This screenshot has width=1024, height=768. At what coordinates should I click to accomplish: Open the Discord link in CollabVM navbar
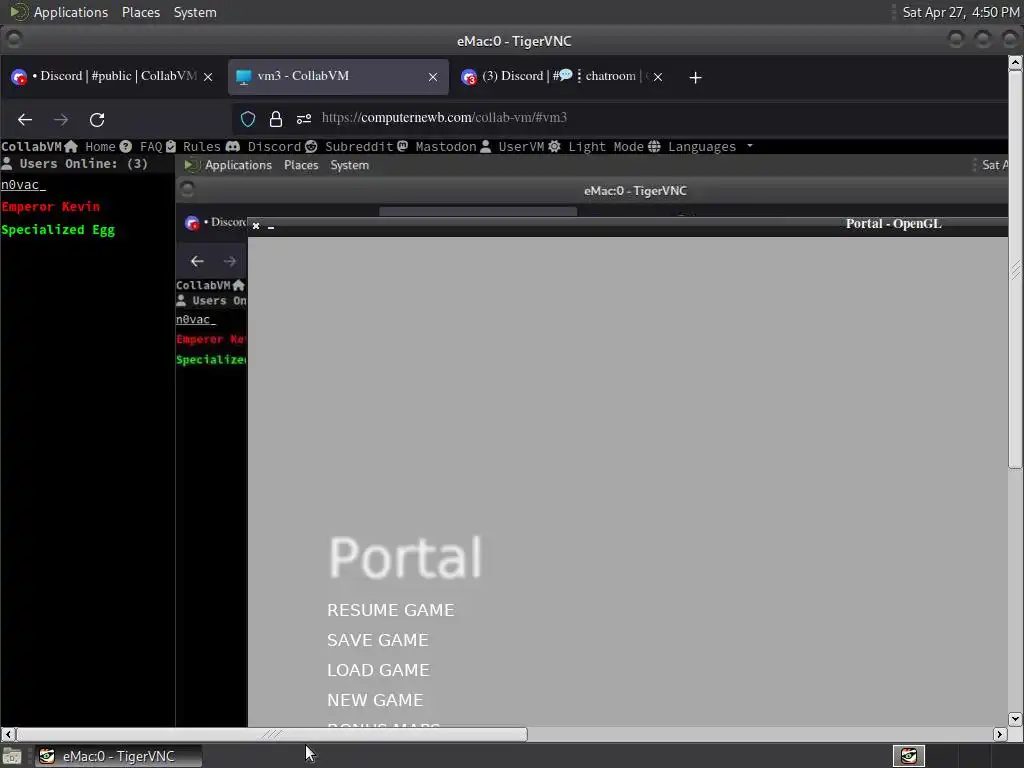pos(263,146)
